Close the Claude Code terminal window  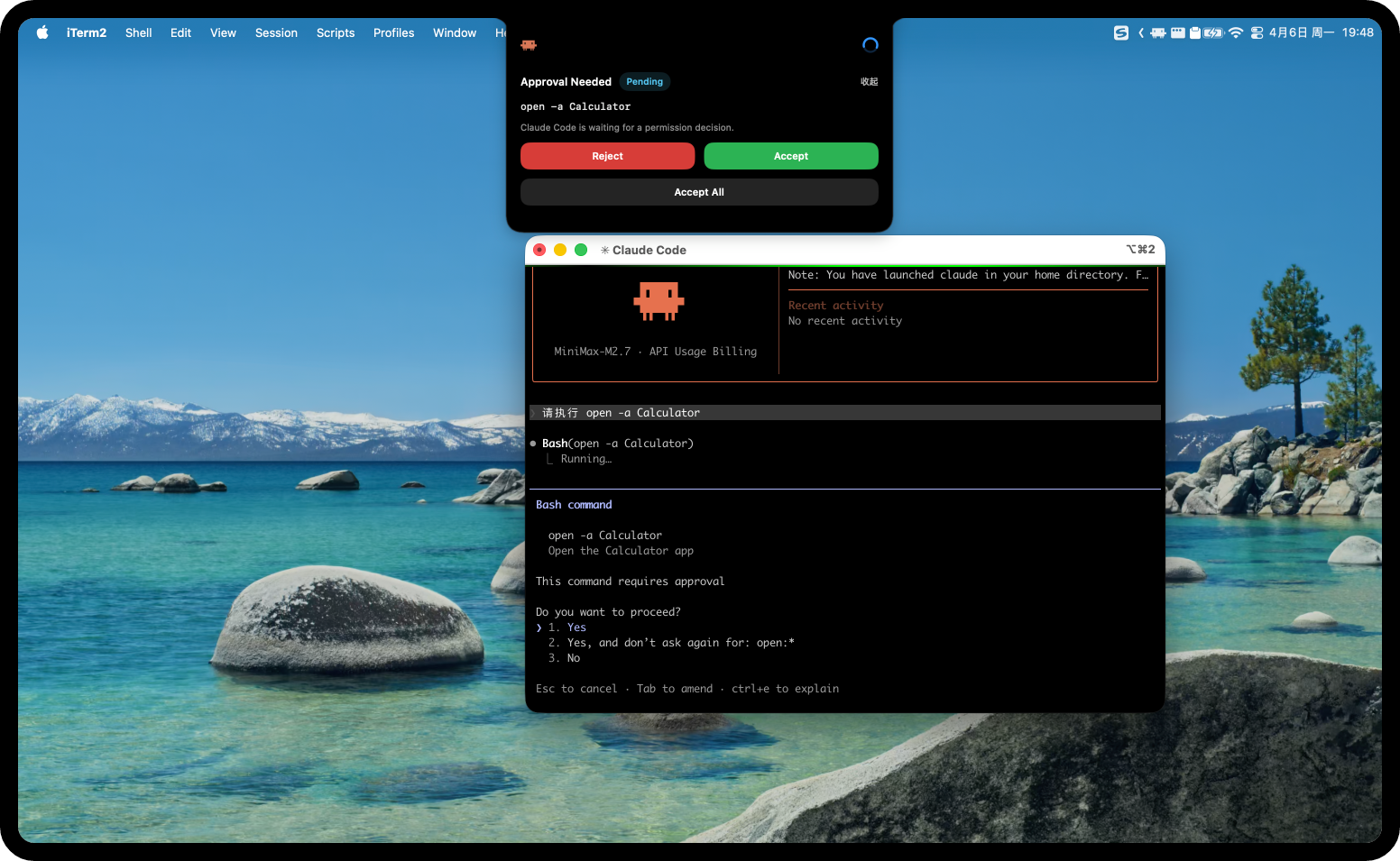pos(539,250)
